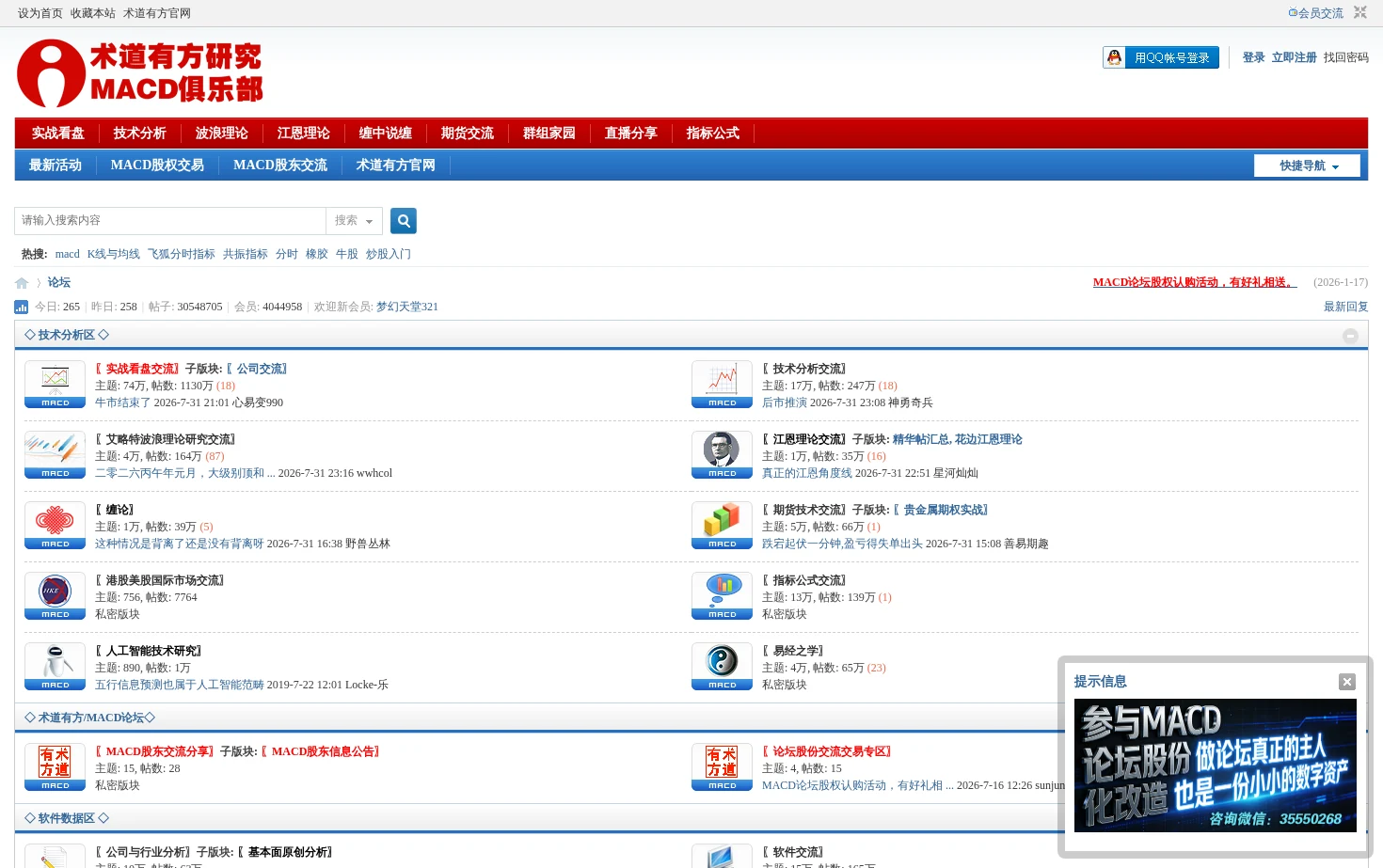The image size is (1383, 868).
Task: Open the 江恩理论 menu tab
Action: [x=304, y=134]
